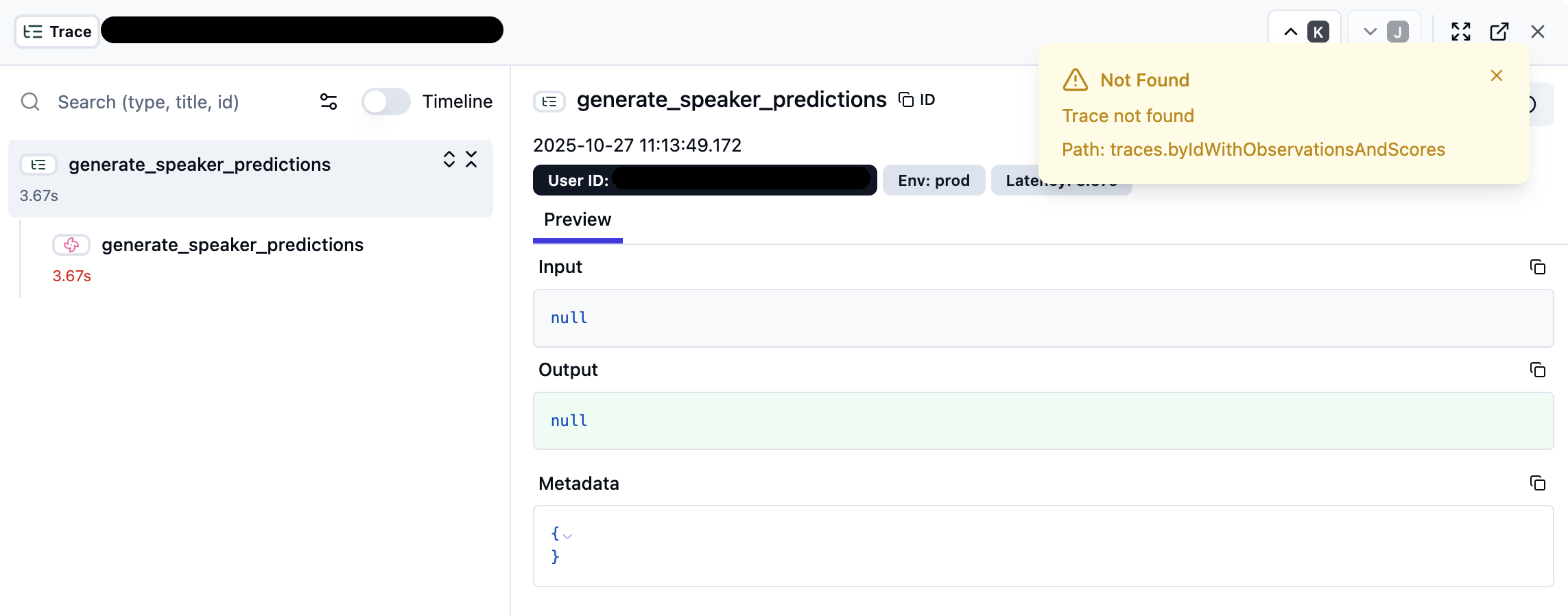Viewport: 1568px width, 616px height.
Task: Copy the Input section content
Action: coord(1537,267)
